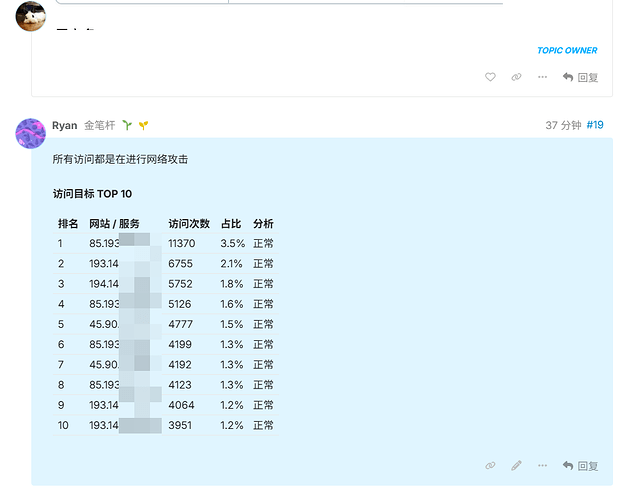Image resolution: width=642 pixels, height=500 pixels.
Task: Click the 正常 cell in the 11370 row
Action: pos(263,243)
